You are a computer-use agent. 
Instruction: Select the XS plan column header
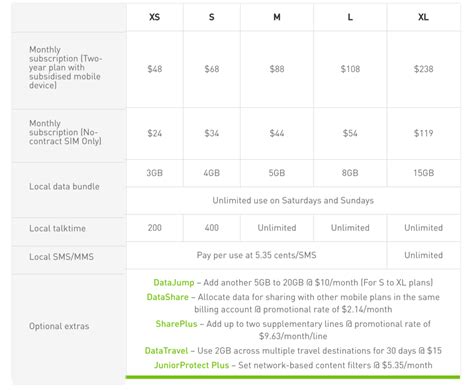click(155, 17)
